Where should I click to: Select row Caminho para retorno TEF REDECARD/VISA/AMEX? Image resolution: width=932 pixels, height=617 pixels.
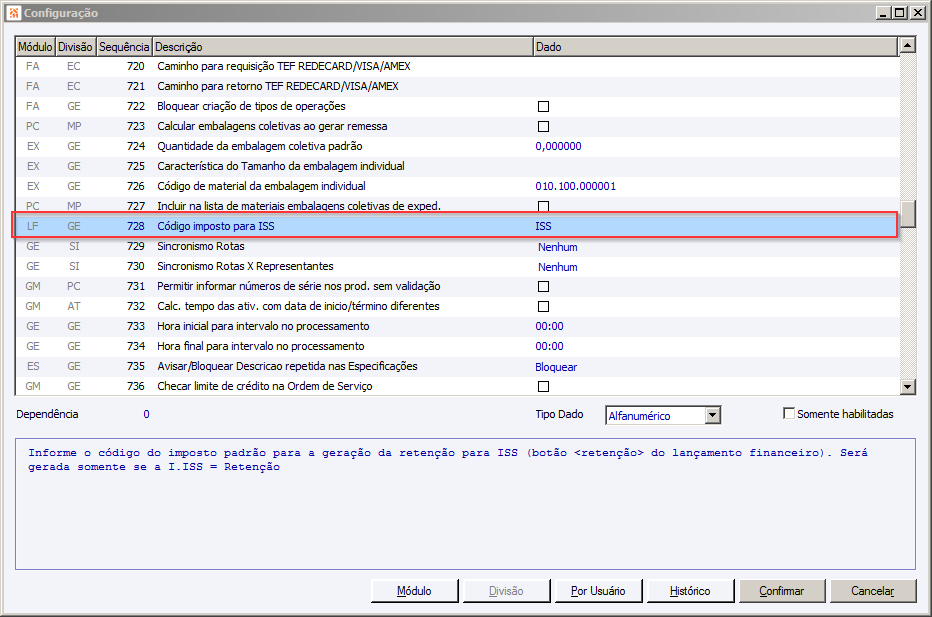click(x=456, y=86)
